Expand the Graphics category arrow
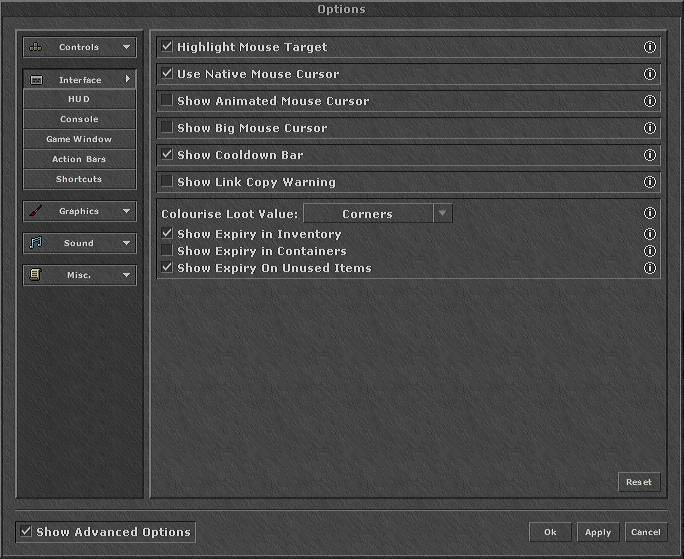 pos(127,211)
